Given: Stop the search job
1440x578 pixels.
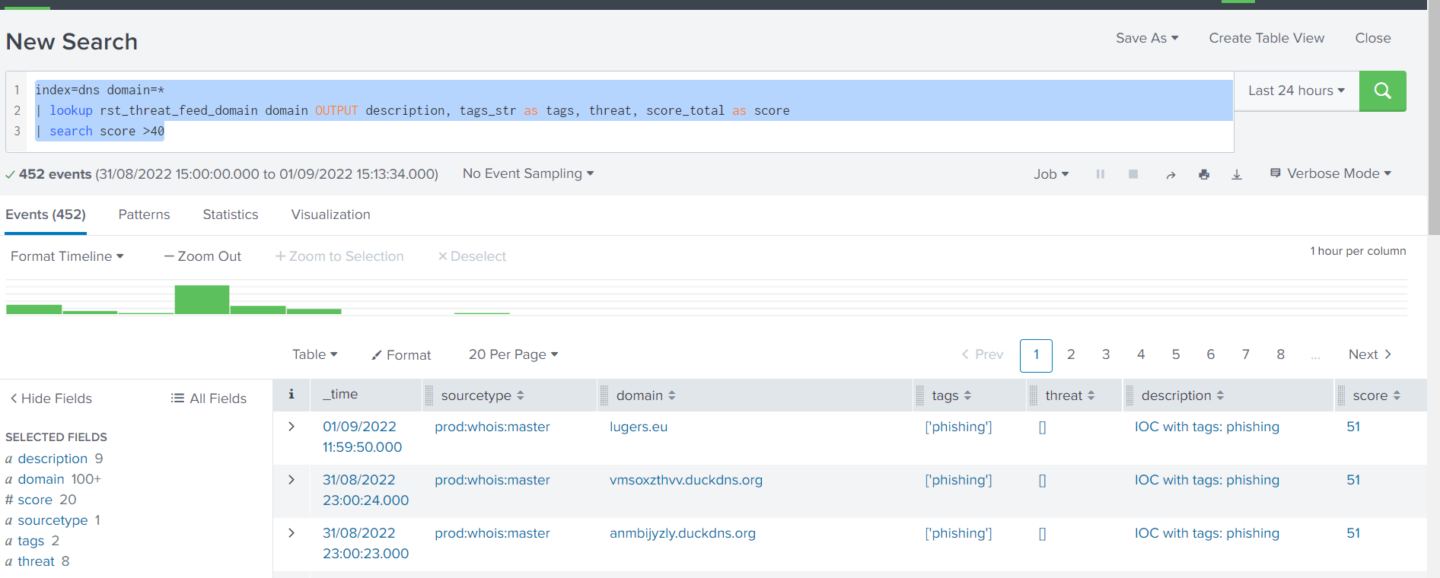Looking at the screenshot, I should click(x=1133, y=173).
